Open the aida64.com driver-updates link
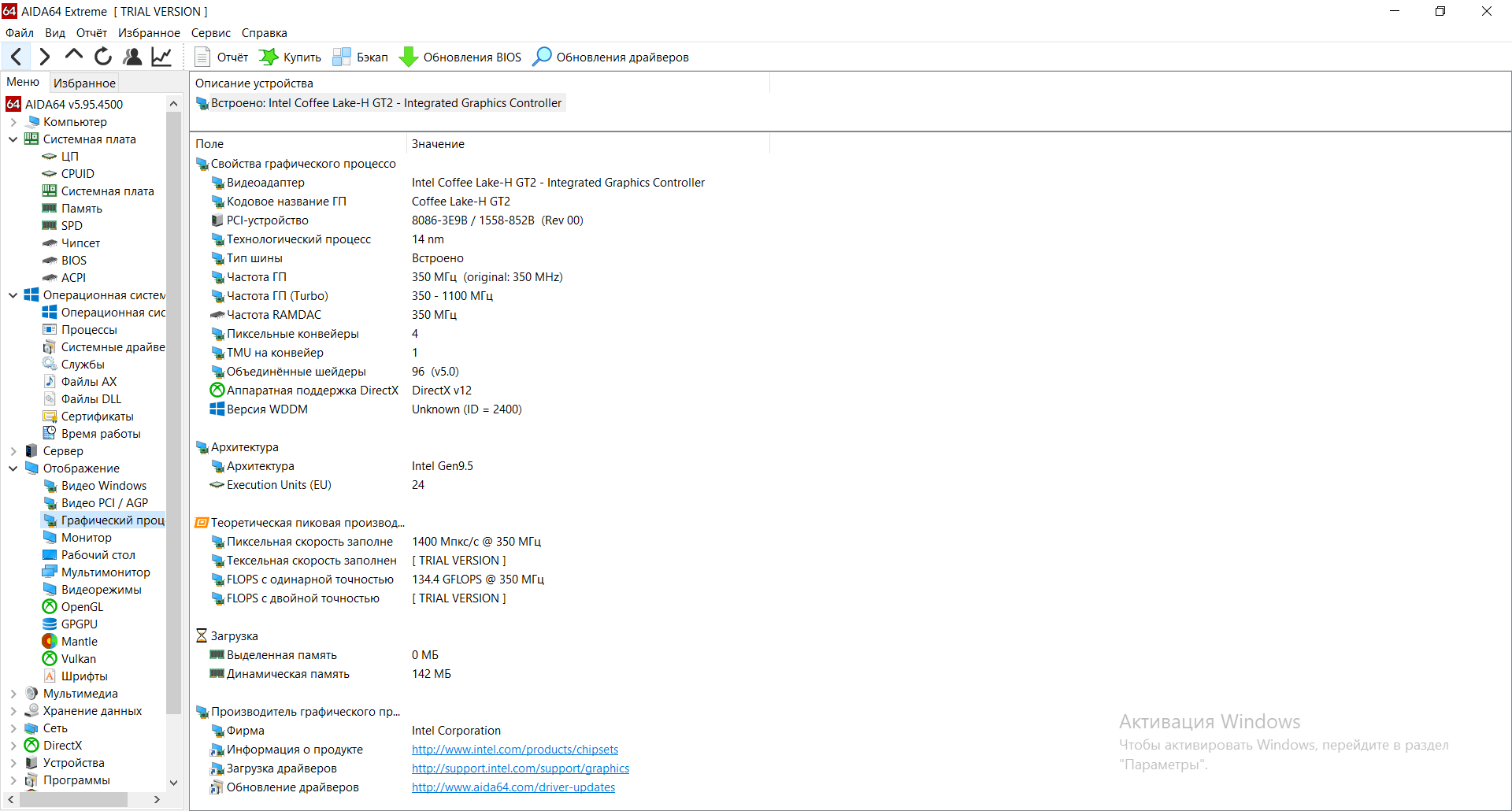1512x811 pixels. click(x=513, y=787)
